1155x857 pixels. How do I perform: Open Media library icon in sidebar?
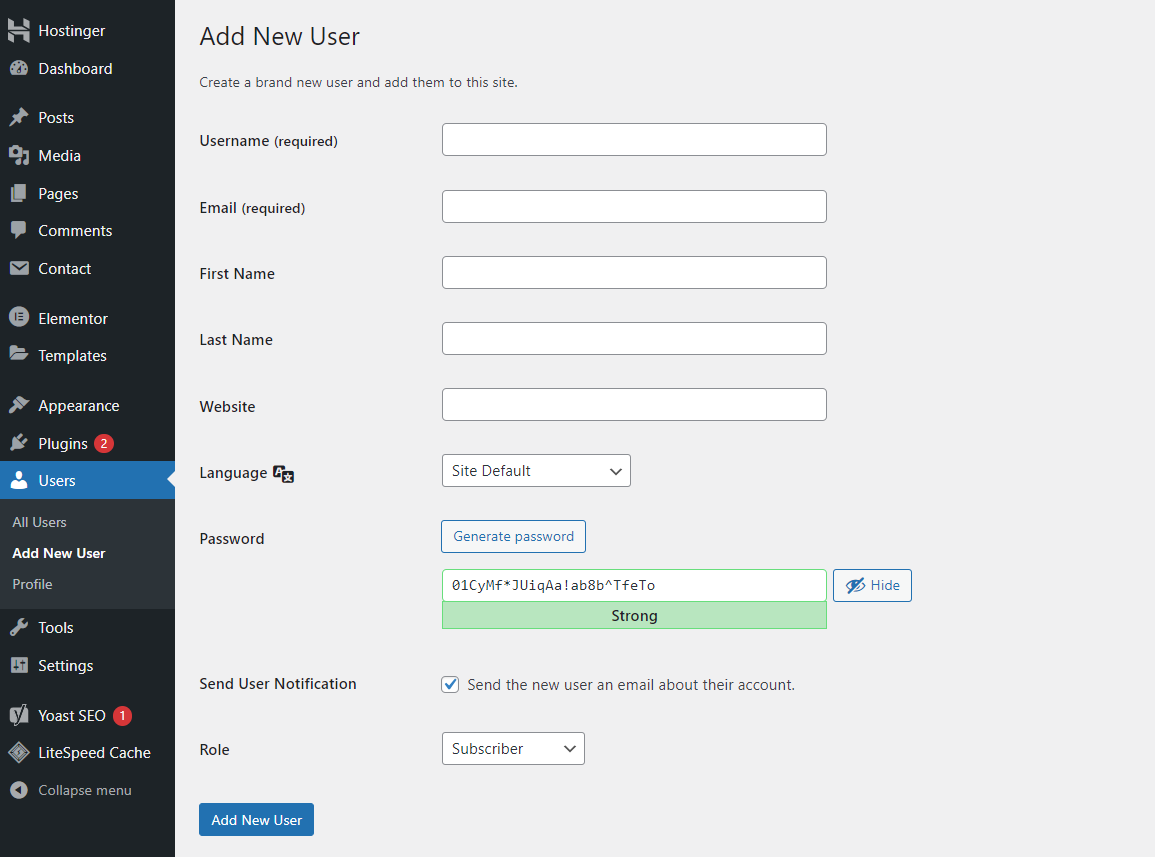point(19,156)
